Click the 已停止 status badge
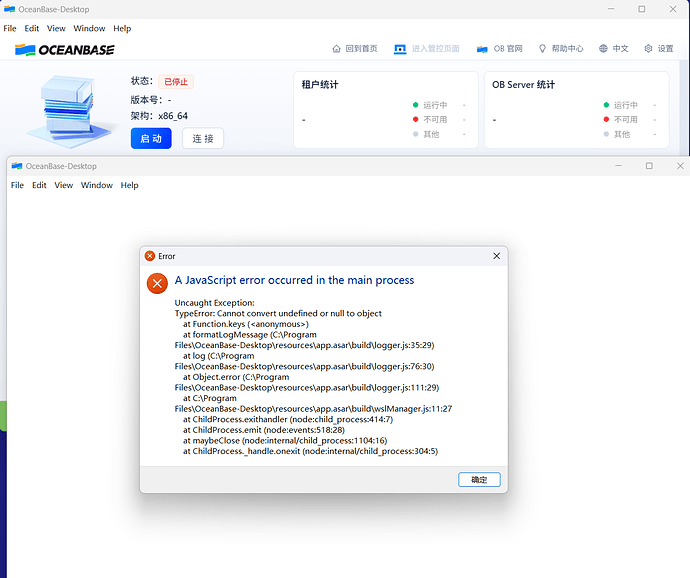The width and height of the screenshot is (690, 578). 176,81
